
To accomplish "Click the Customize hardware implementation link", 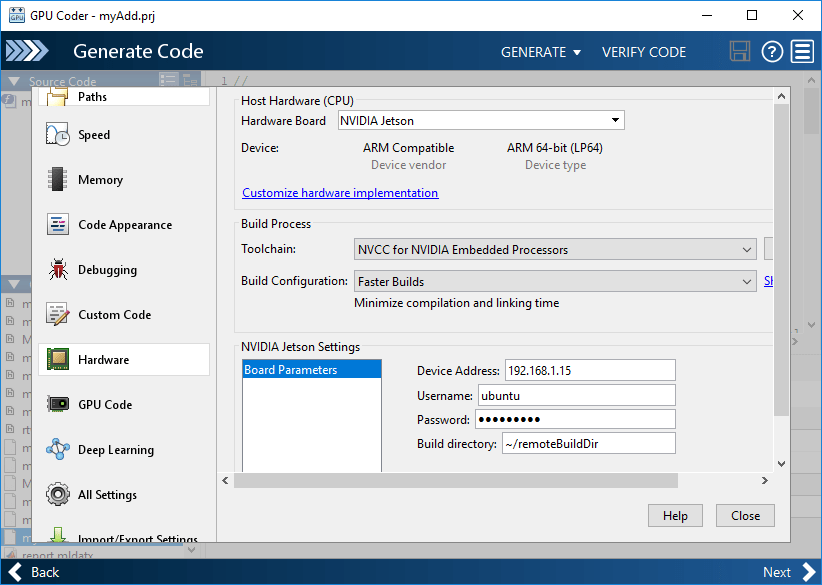I will 340,192.
